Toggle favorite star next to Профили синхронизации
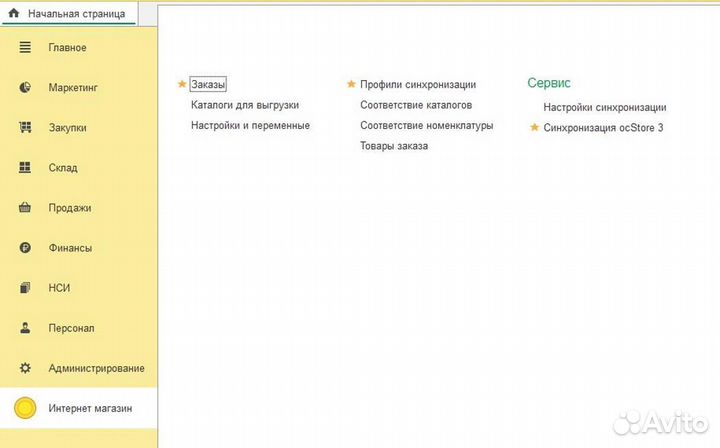Viewport: 720px width, 448px height. pos(351,84)
